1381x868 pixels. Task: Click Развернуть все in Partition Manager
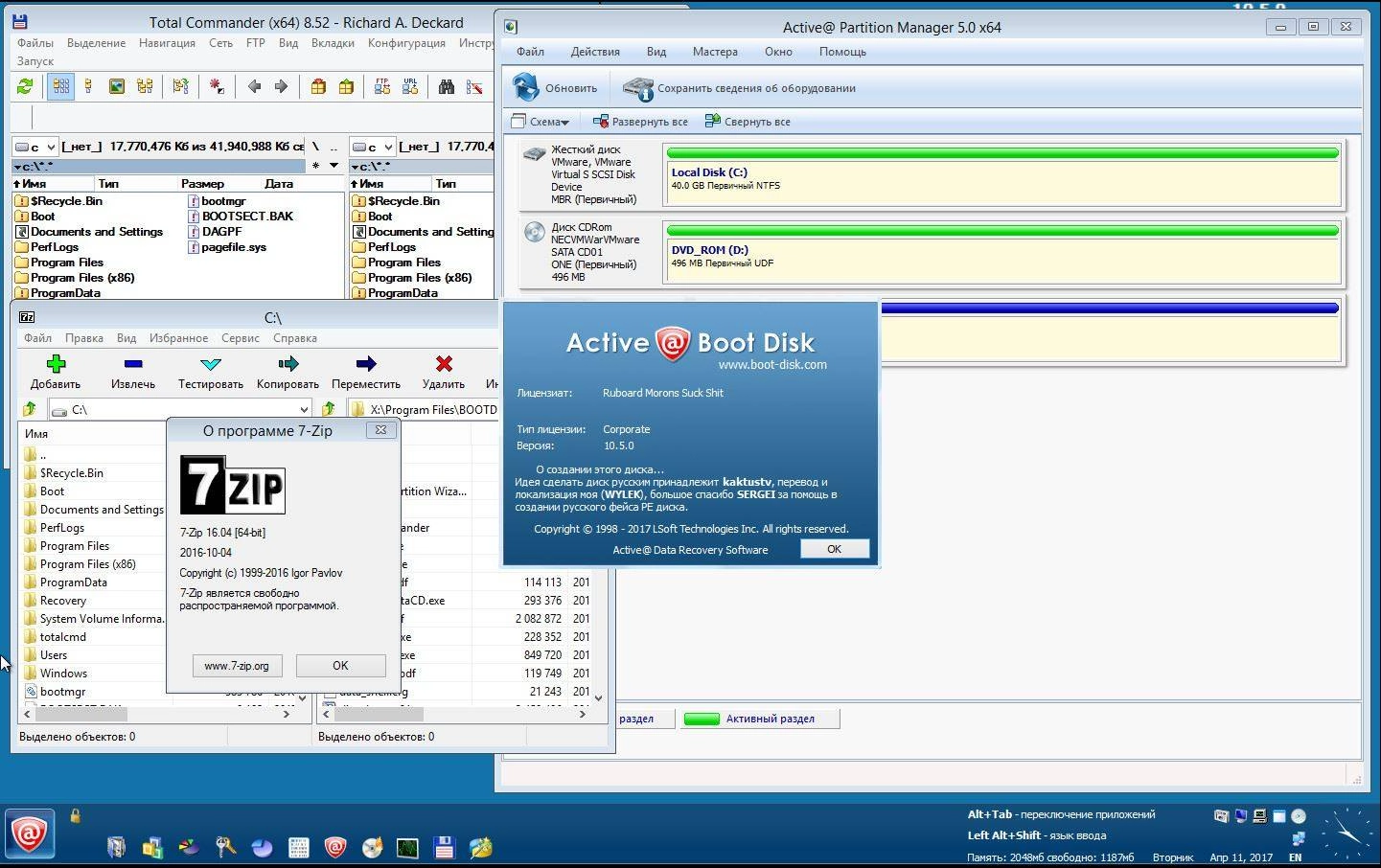[x=640, y=122]
